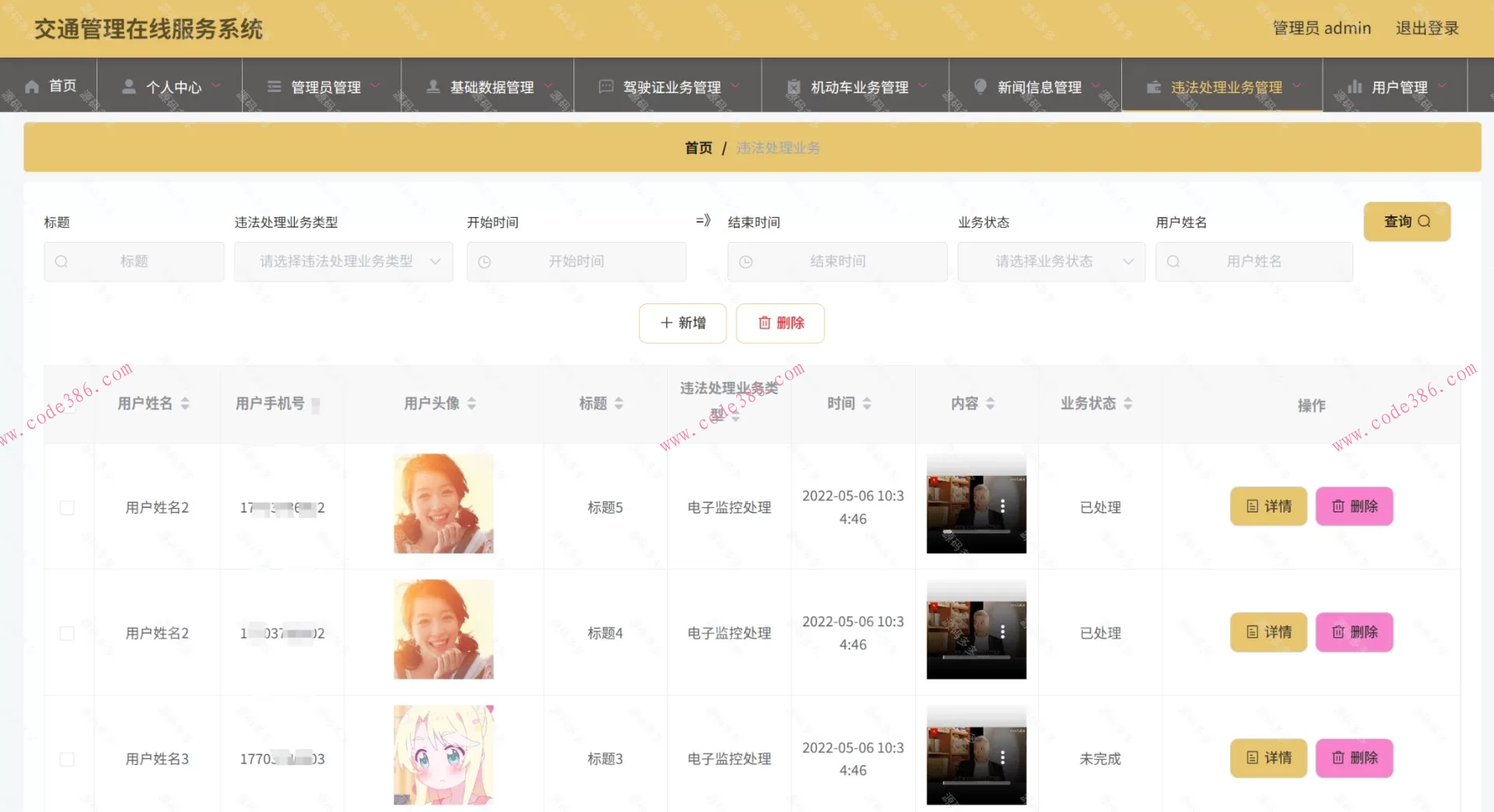Click the 查询 search button
This screenshot has width=1494, height=812.
tap(1406, 222)
